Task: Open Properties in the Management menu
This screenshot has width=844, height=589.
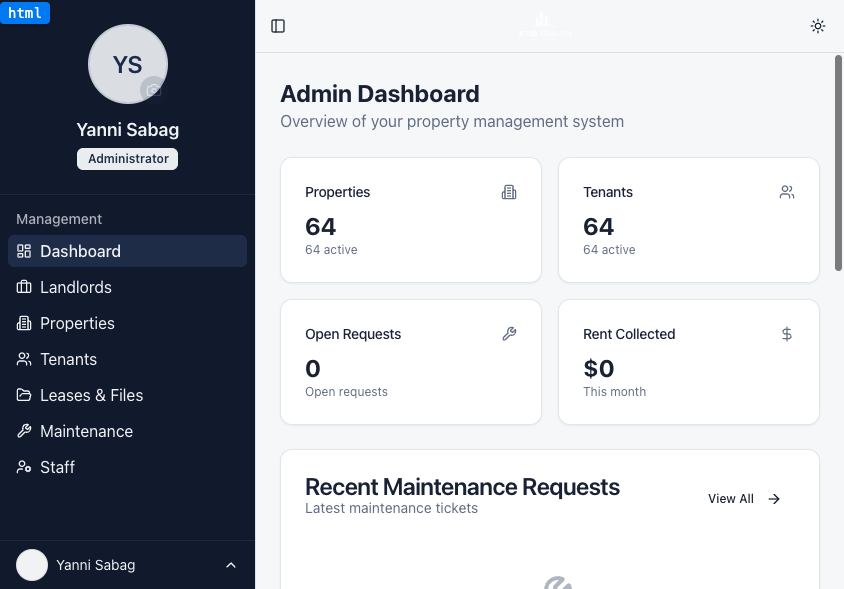Action: [77, 323]
